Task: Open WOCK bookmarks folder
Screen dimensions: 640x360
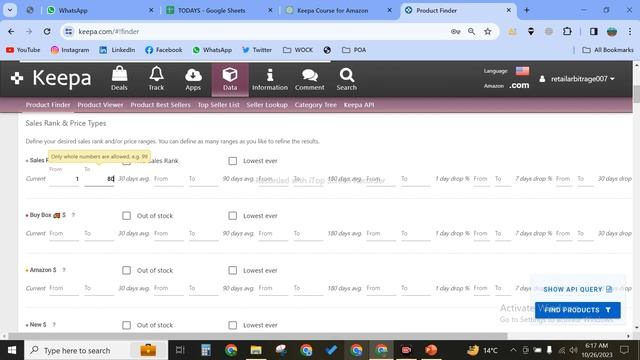Action: (298, 50)
